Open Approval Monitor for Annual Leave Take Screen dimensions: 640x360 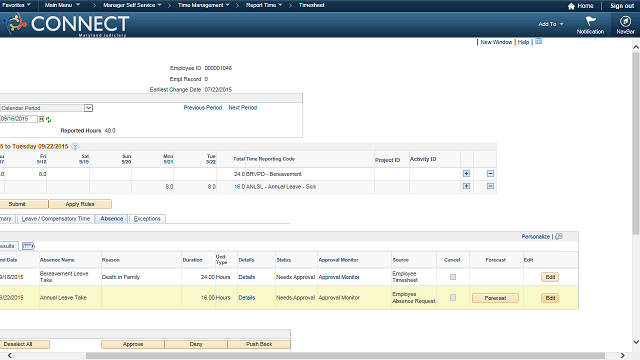339,298
